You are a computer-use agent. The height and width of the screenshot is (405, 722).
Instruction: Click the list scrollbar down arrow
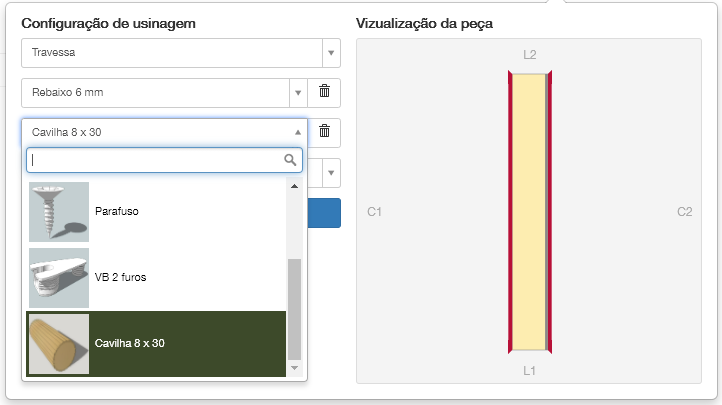coord(294,368)
